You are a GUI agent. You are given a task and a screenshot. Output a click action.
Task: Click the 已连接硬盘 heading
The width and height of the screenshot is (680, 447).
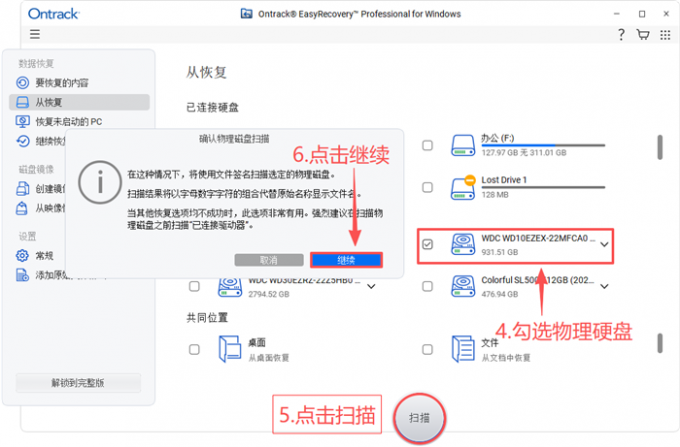point(212,108)
